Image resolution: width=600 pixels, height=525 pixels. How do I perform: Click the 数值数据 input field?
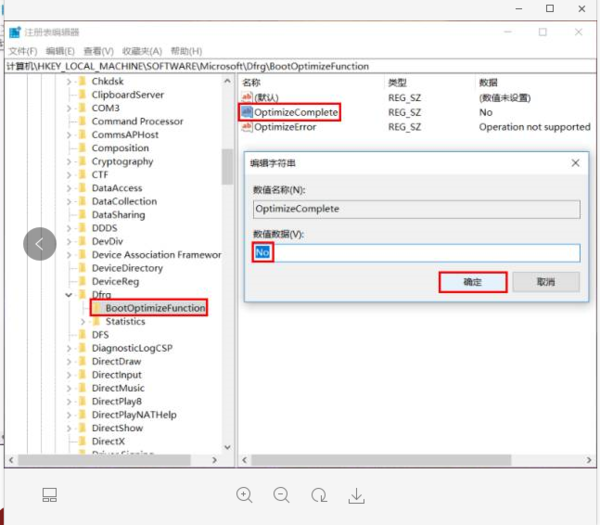(416, 253)
